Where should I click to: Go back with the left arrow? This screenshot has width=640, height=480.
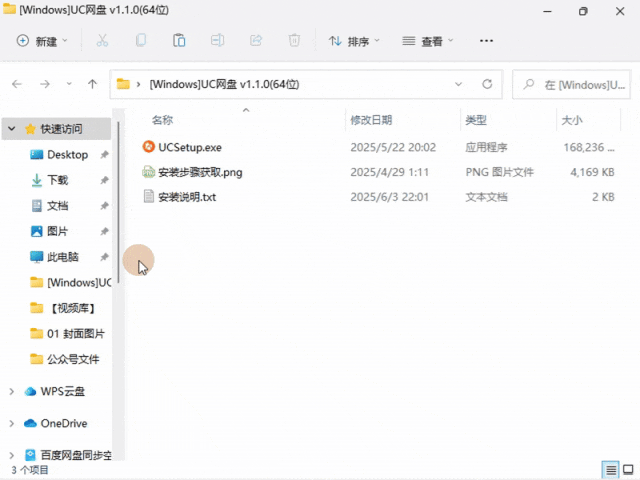coord(17,84)
